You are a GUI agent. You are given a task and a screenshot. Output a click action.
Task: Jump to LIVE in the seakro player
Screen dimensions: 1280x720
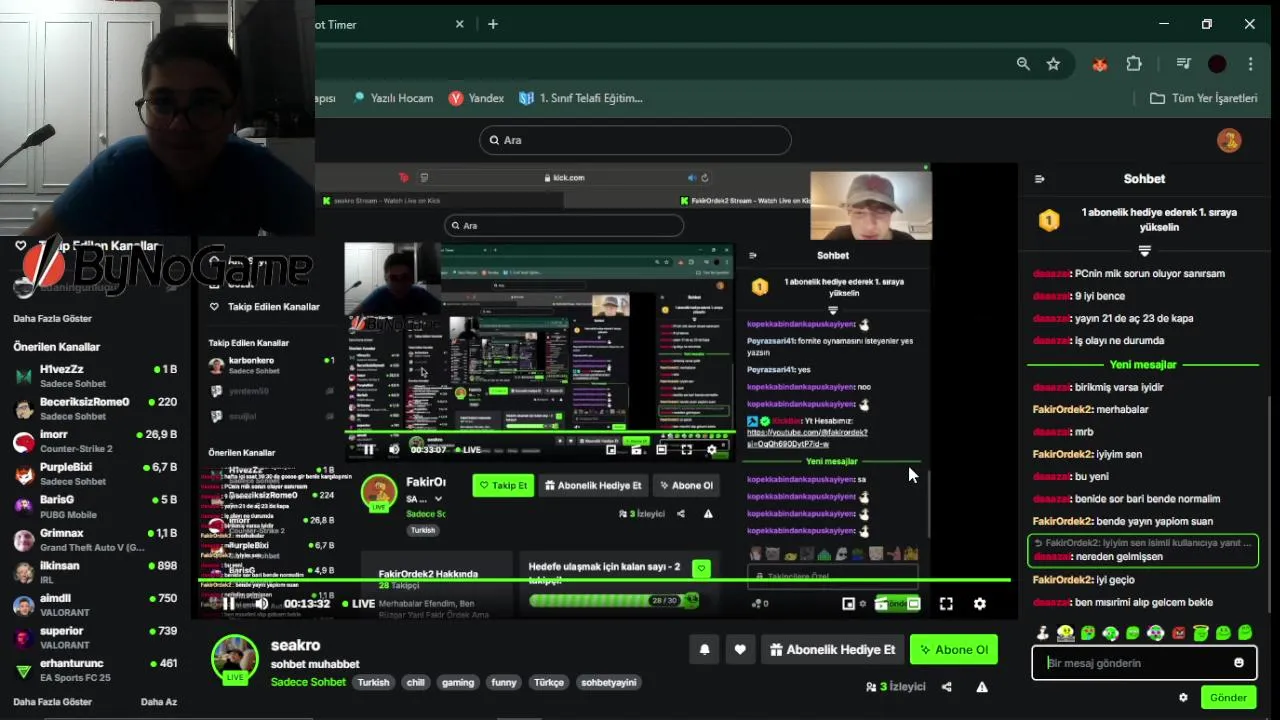(357, 604)
